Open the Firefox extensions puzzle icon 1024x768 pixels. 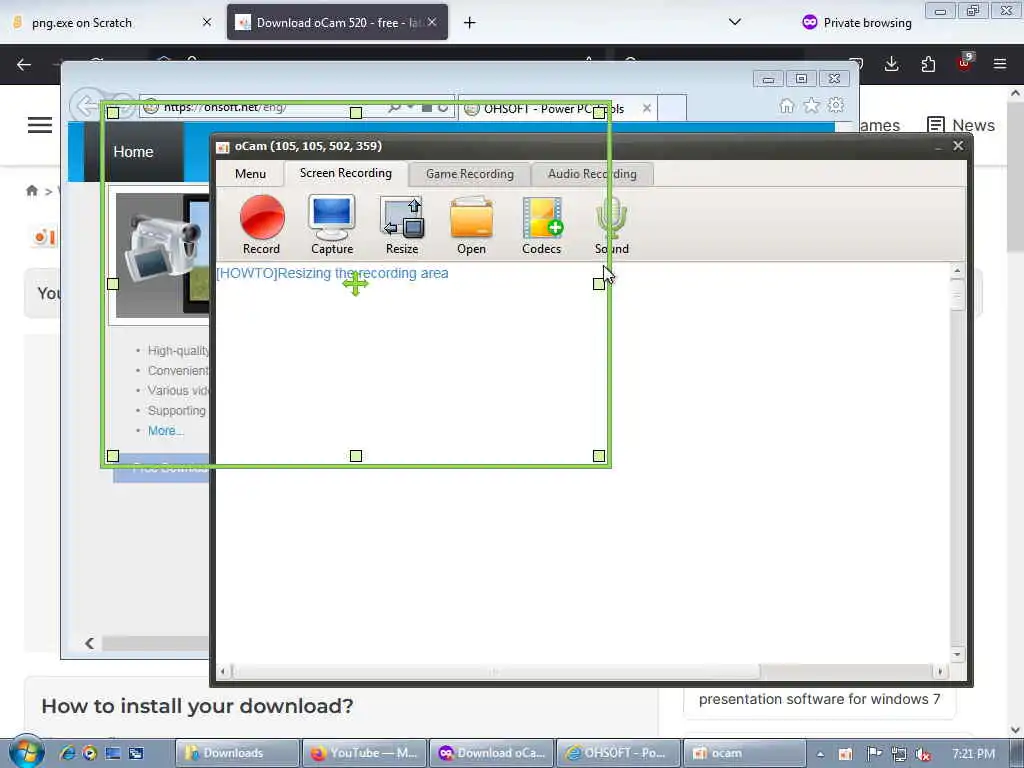(928, 64)
